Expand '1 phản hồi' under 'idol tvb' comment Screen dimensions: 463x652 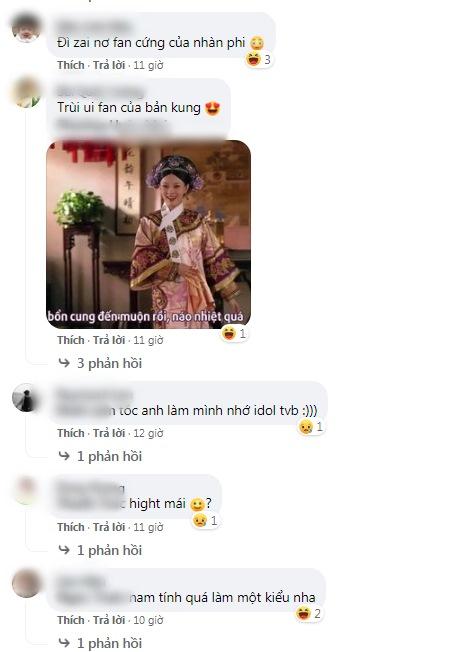click(100, 456)
